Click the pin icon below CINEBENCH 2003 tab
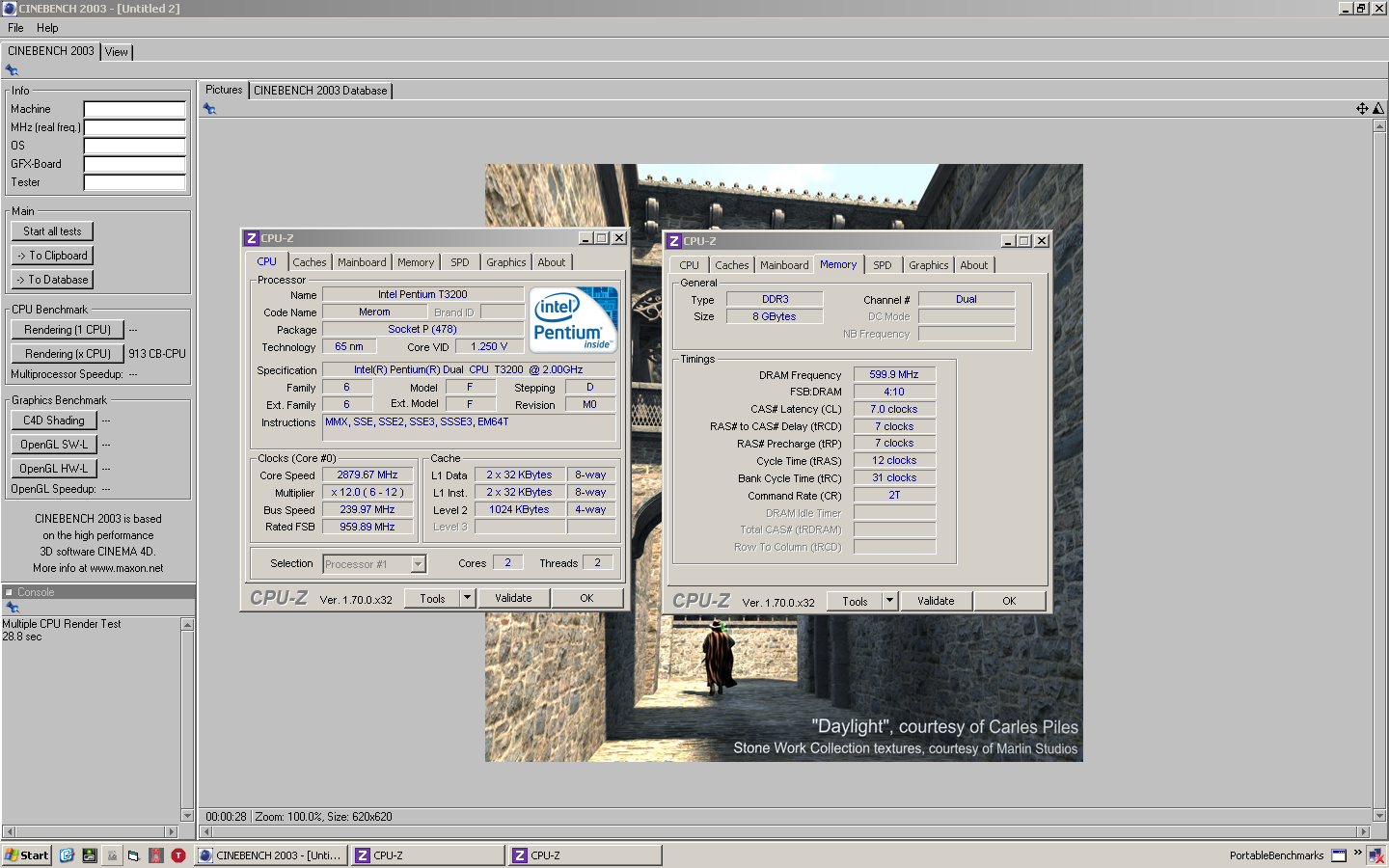The width and height of the screenshot is (1389, 868). tap(12, 70)
